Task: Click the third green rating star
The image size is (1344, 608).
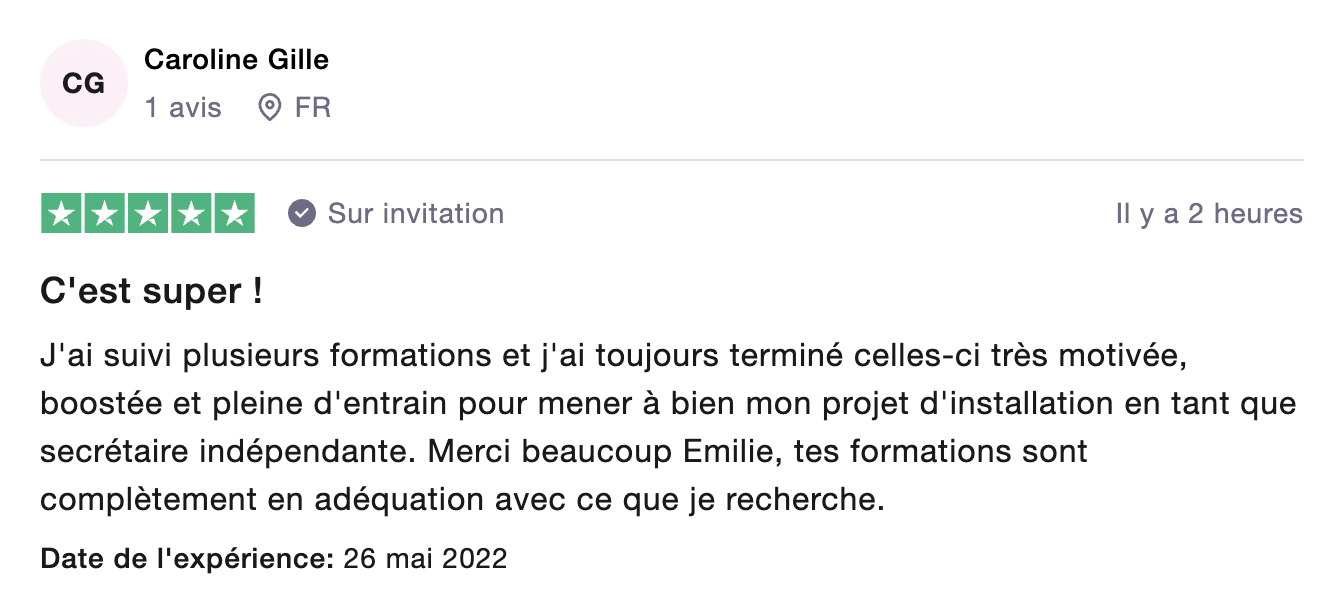Action: click(x=148, y=214)
